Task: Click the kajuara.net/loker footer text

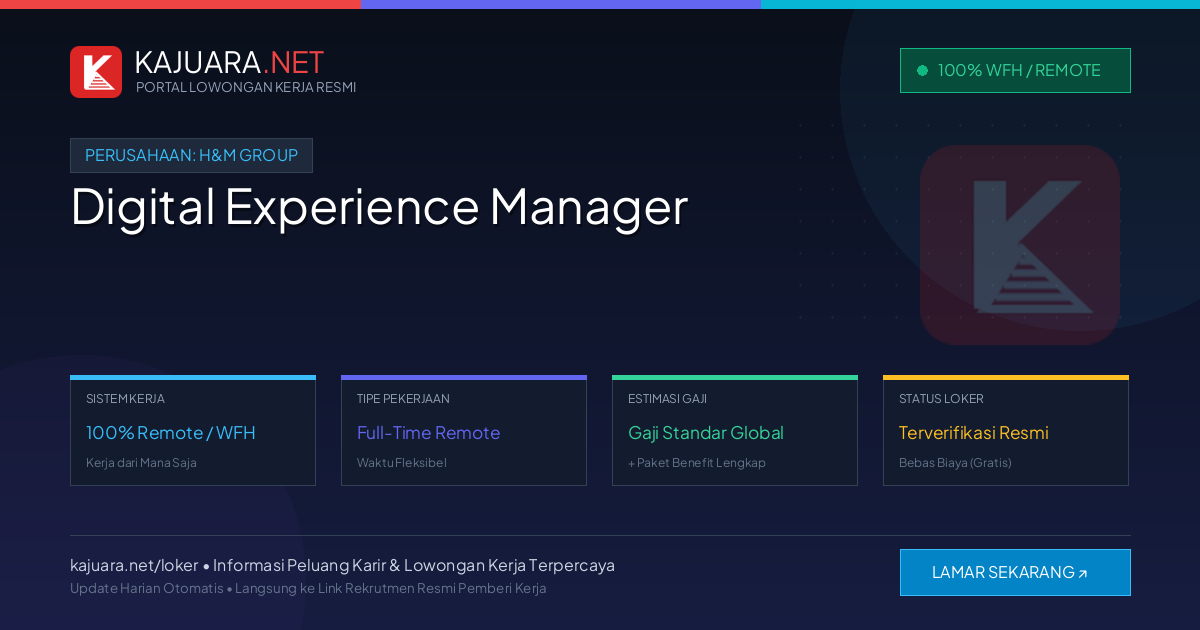Action: 134,565
